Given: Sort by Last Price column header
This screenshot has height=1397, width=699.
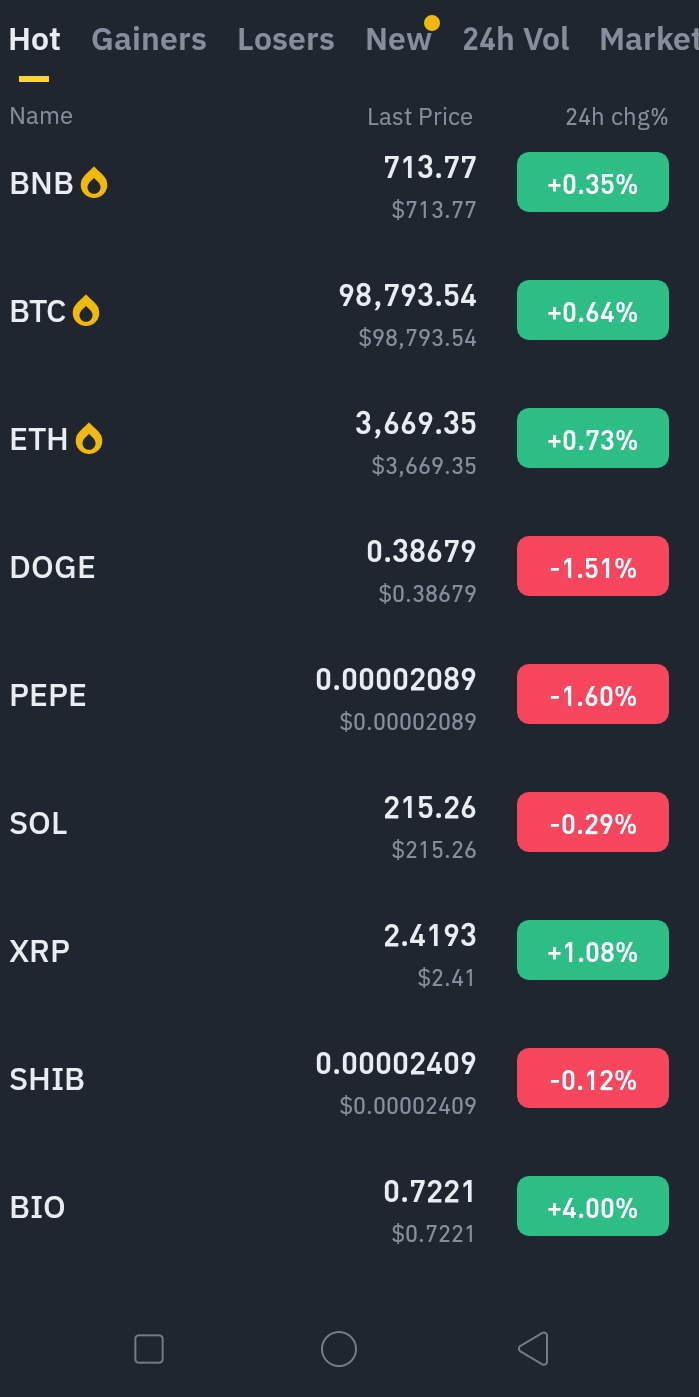Looking at the screenshot, I should [x=419, y=117].
